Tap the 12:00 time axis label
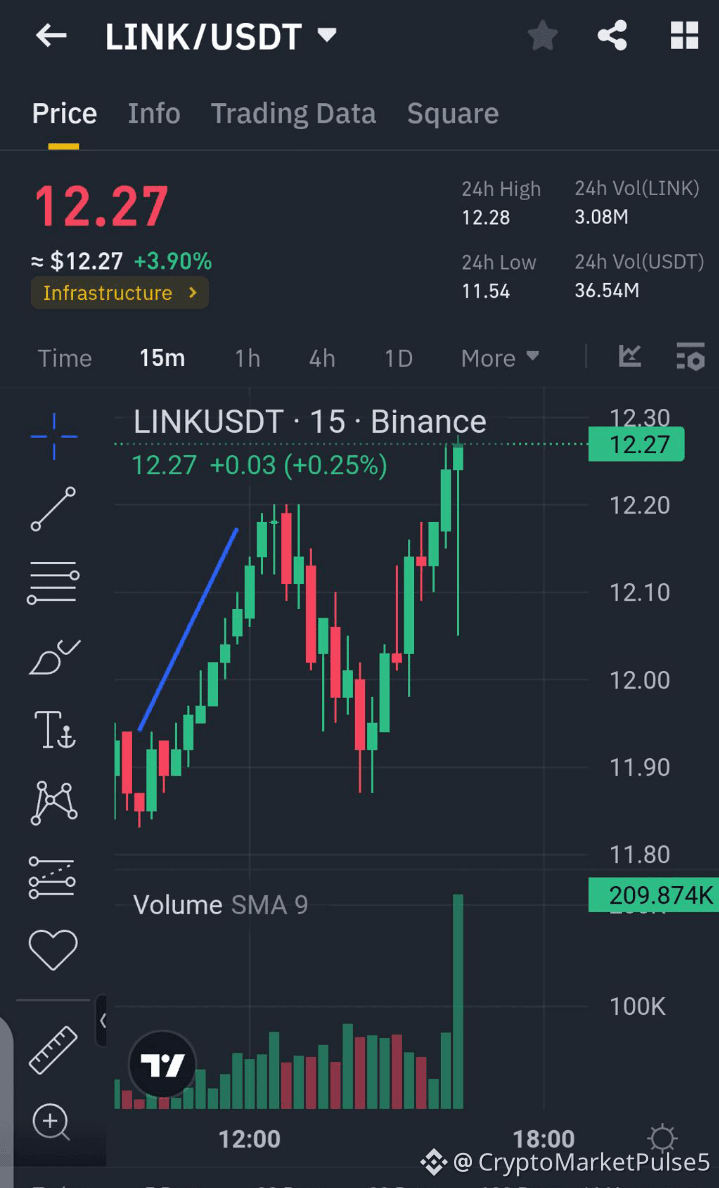The image size is (719, 1188). (x=249, y=1139)
